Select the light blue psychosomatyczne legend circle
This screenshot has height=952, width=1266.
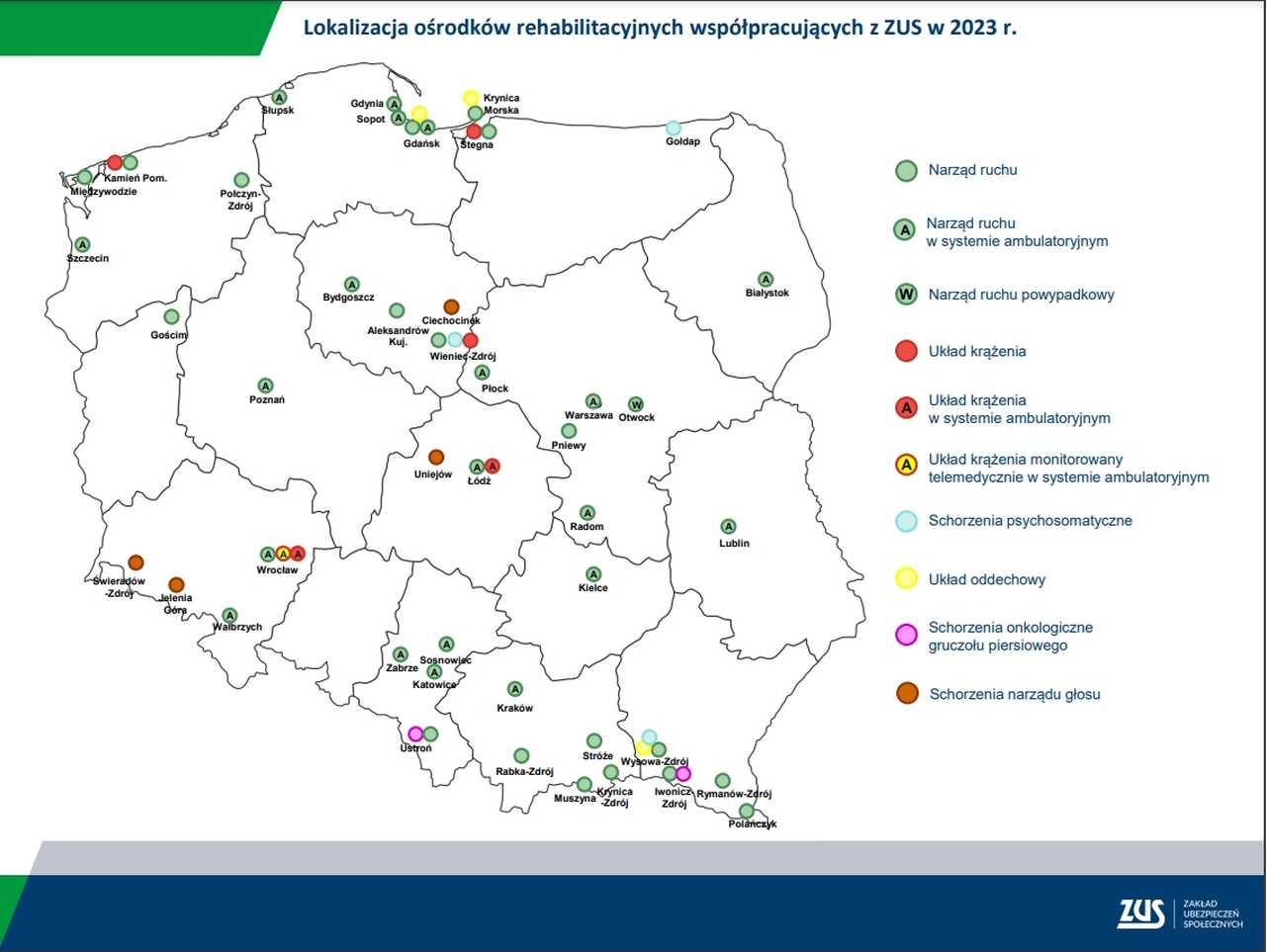(906, 521)
